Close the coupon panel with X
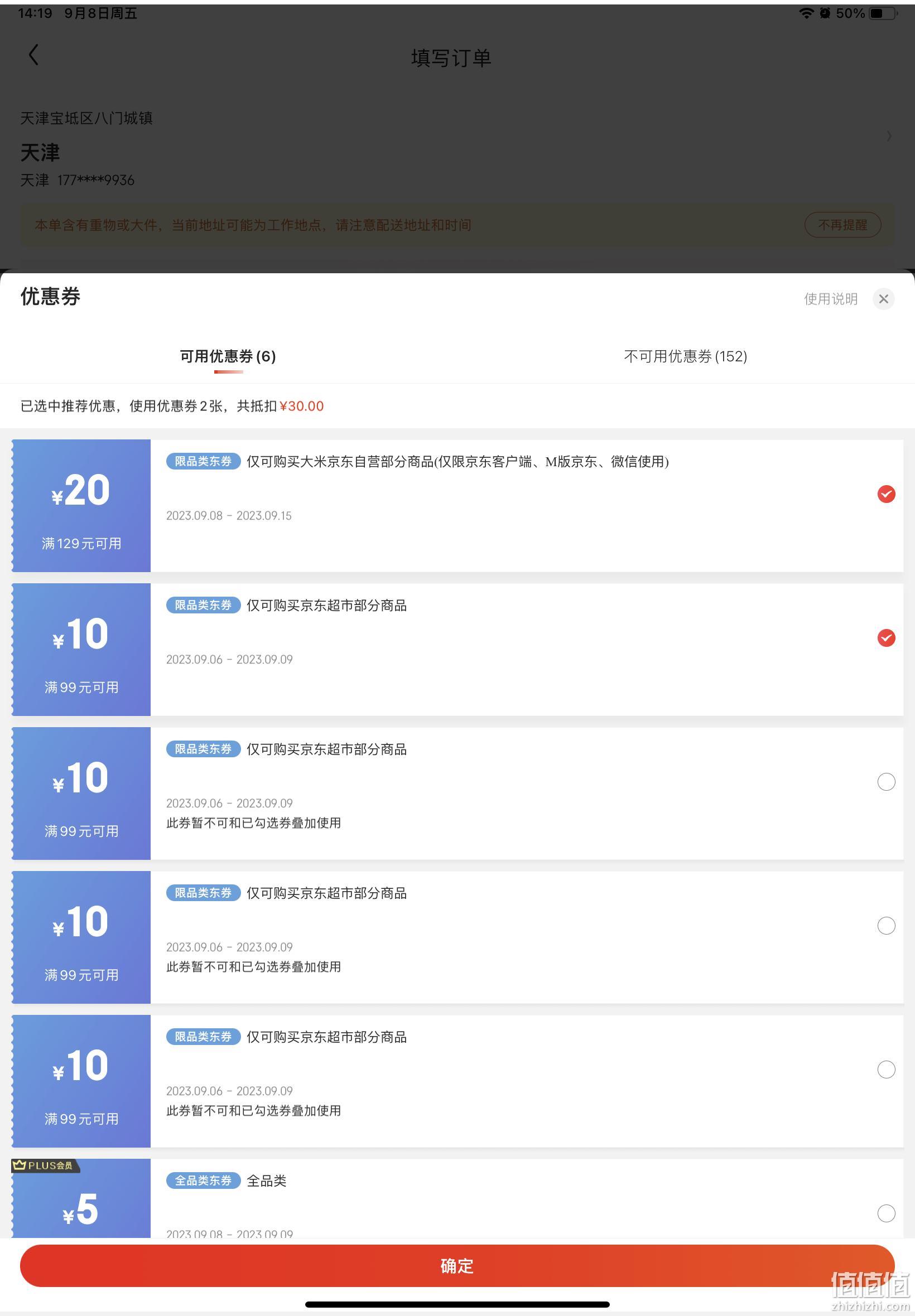915x1316 pixels. pyautogui.click(x=883, y=298)
